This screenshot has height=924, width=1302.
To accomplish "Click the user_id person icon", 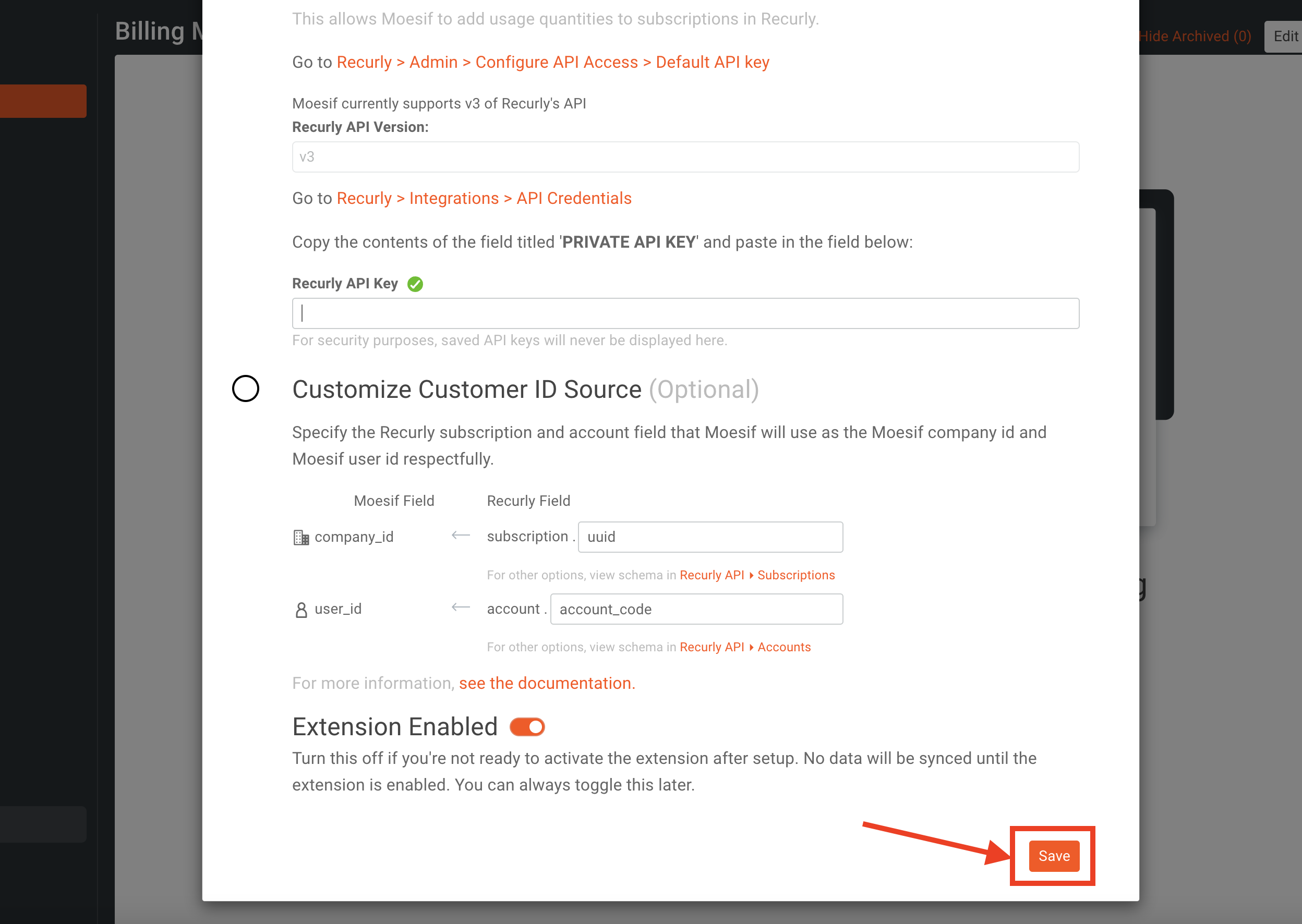I will [301, 610].
